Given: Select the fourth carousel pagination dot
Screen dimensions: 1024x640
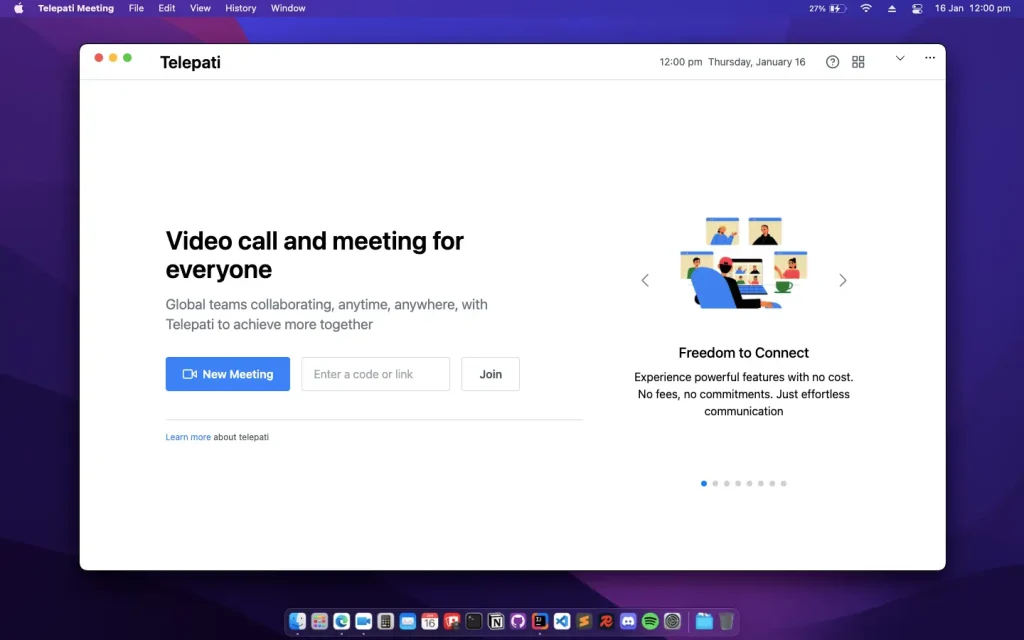Looking at the screenshot, I should 738,483.
